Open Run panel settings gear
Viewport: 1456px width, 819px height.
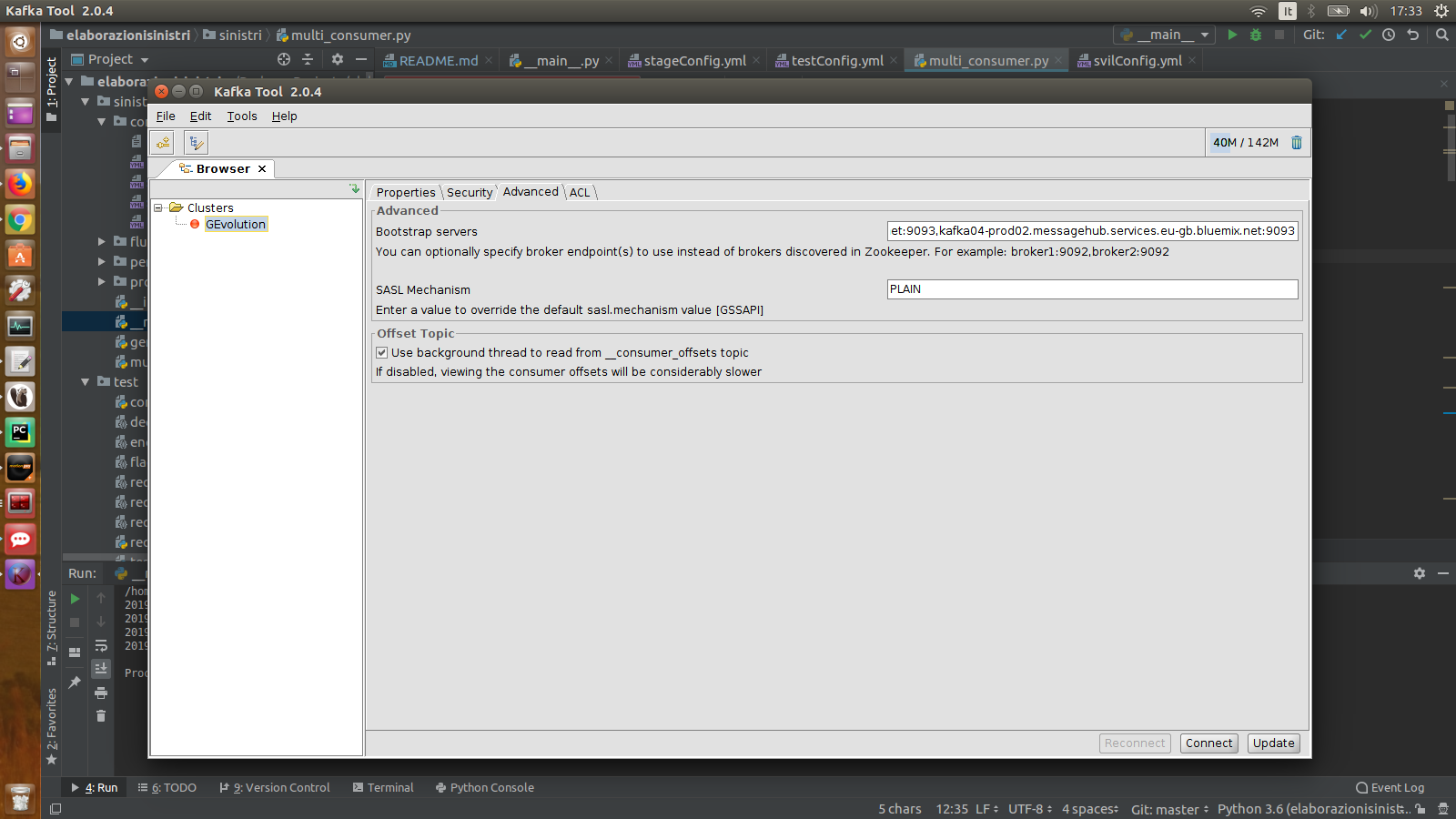[1420, 573]
